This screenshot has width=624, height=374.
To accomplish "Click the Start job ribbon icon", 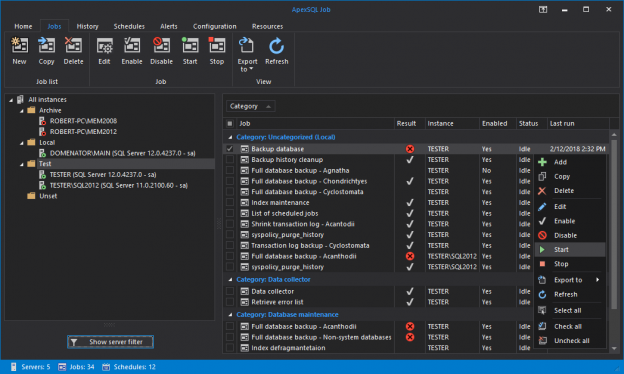I will (190, 45).
